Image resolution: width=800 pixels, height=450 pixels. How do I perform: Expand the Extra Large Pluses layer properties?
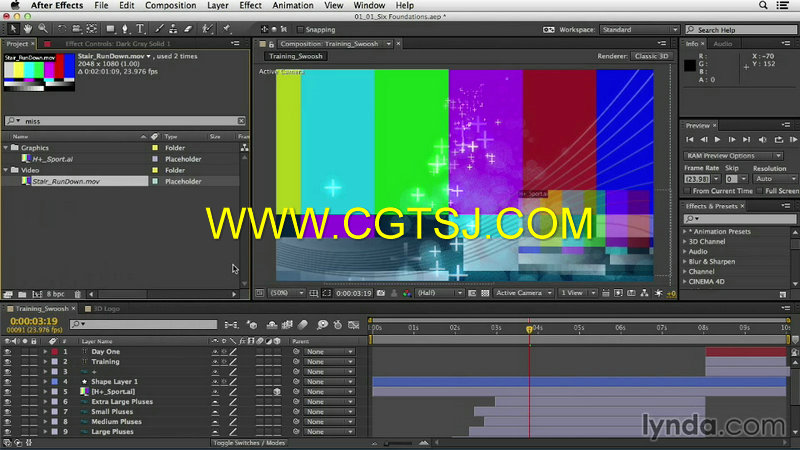click(x=45, y=402)
